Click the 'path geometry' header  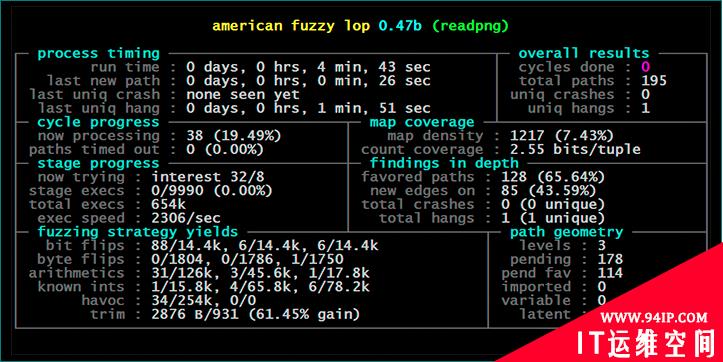click(566, 232)
